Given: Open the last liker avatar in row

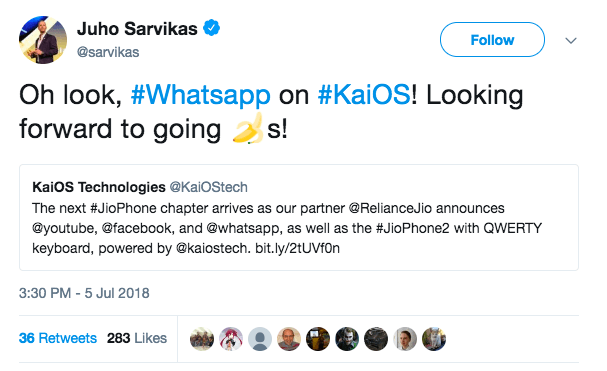Looking at the screenshot, I should pos(434,339).
